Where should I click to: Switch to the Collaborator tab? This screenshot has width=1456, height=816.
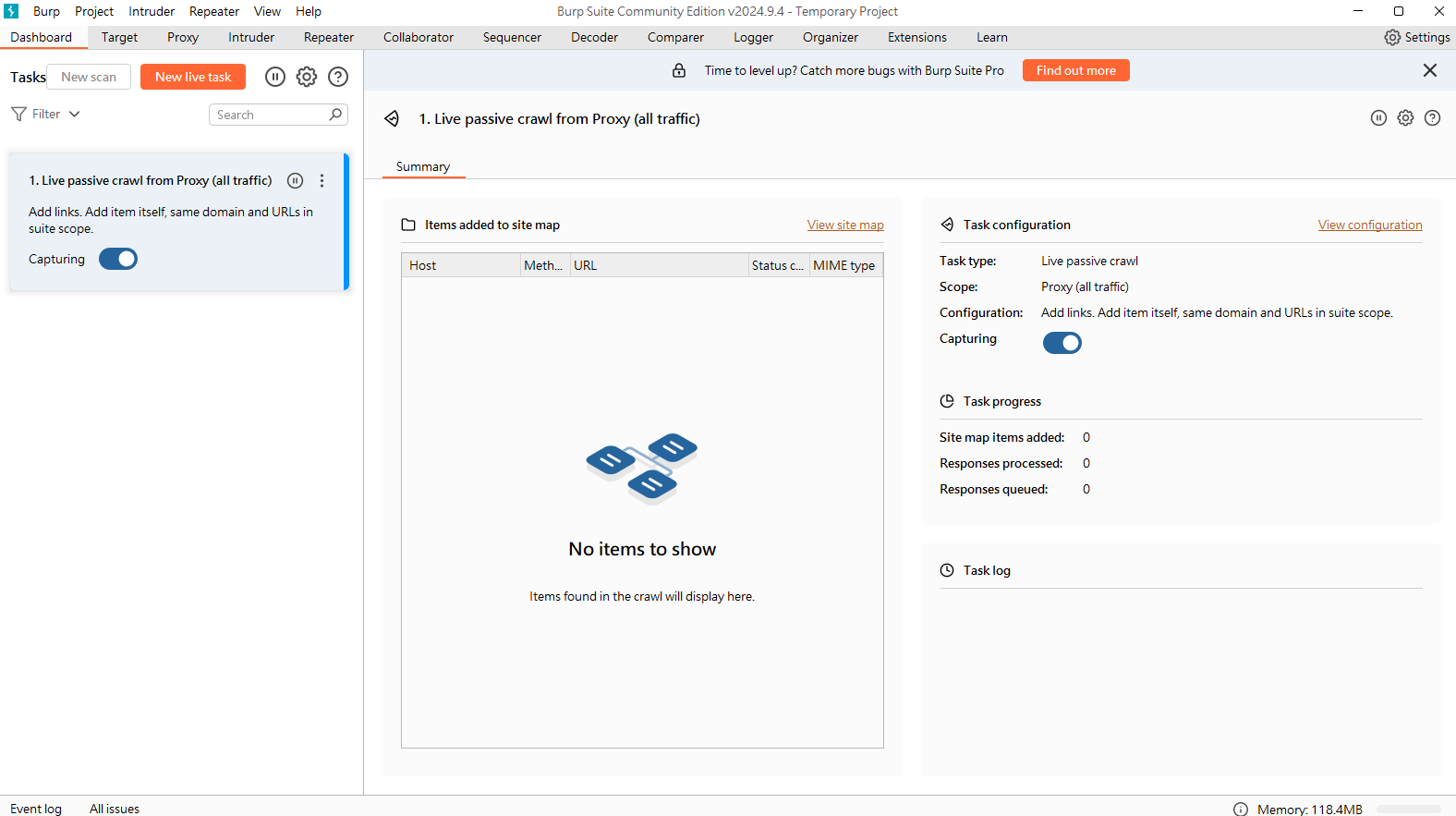(419, 37)
